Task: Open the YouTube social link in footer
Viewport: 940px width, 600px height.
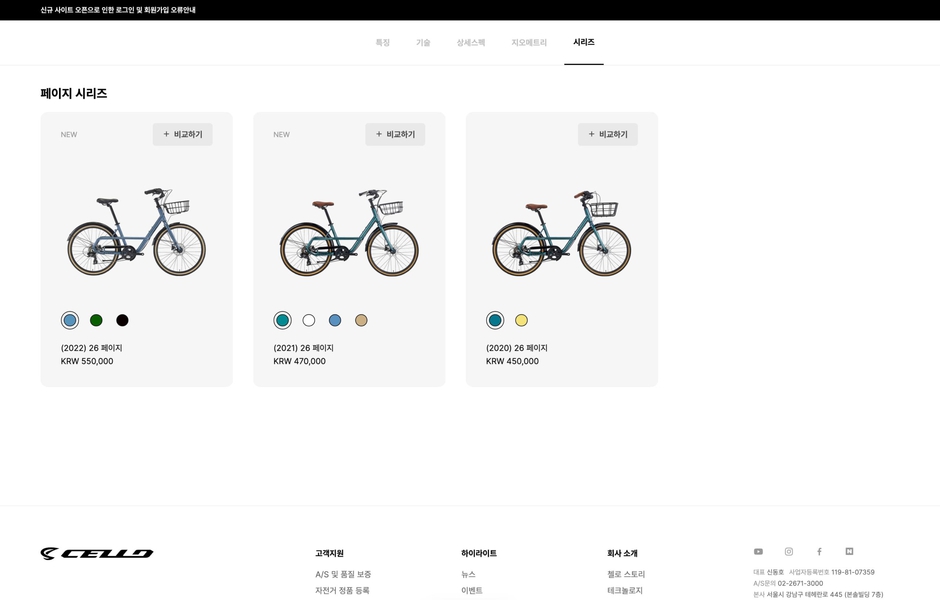Action: pos(758,552)
